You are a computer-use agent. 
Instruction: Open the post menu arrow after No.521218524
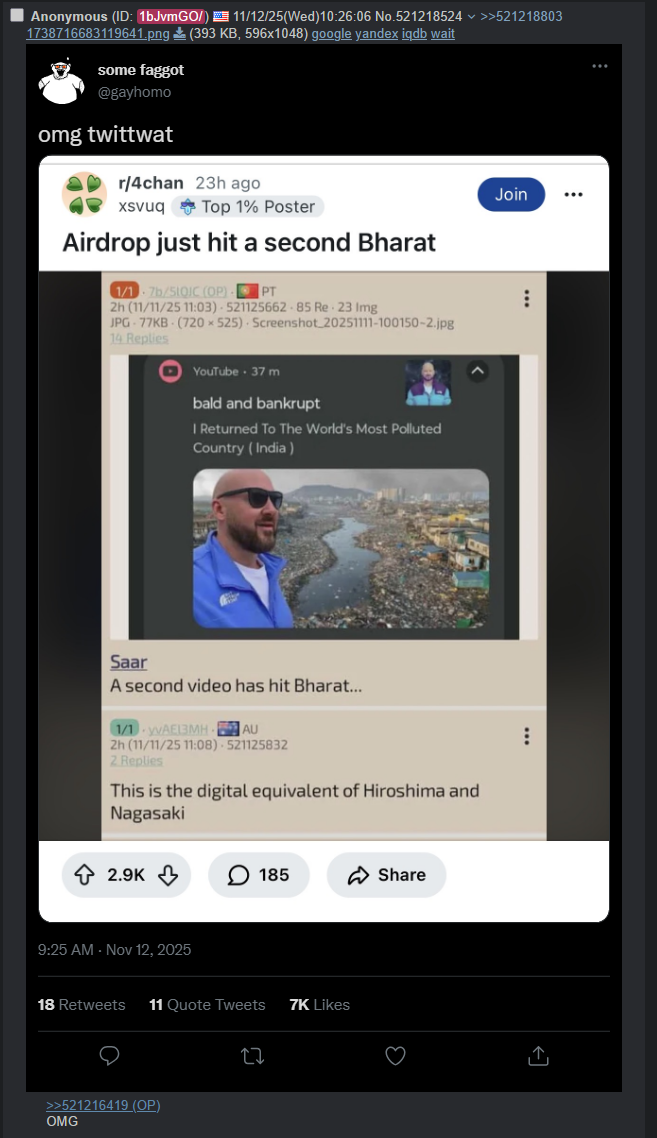click(471, 16)
